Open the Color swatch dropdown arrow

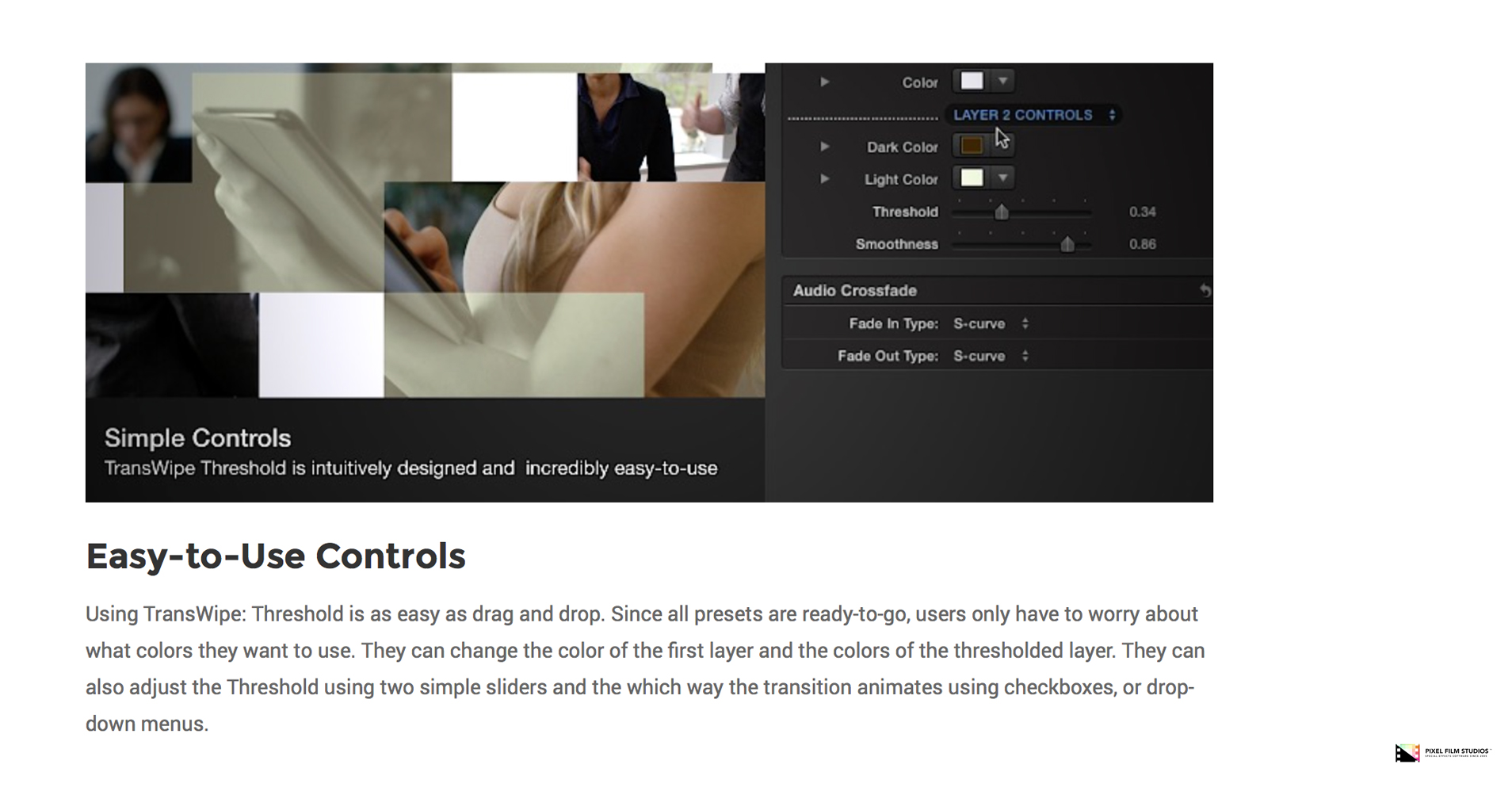pyautogui.click(x=1002, y=81)
